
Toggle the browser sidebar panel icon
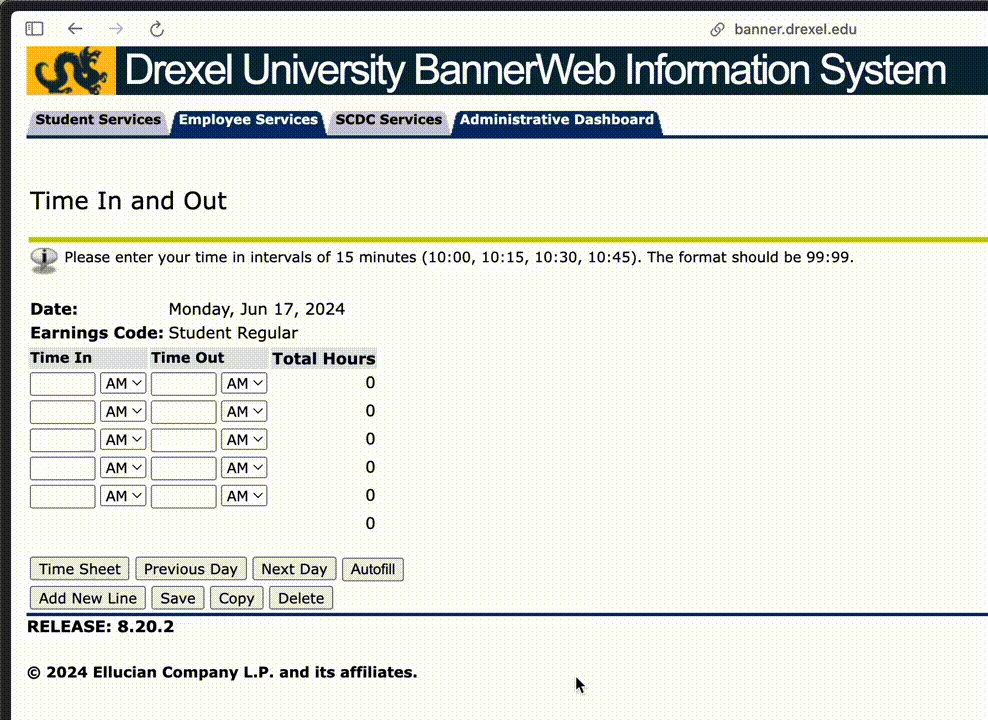(x=35, y=29)
